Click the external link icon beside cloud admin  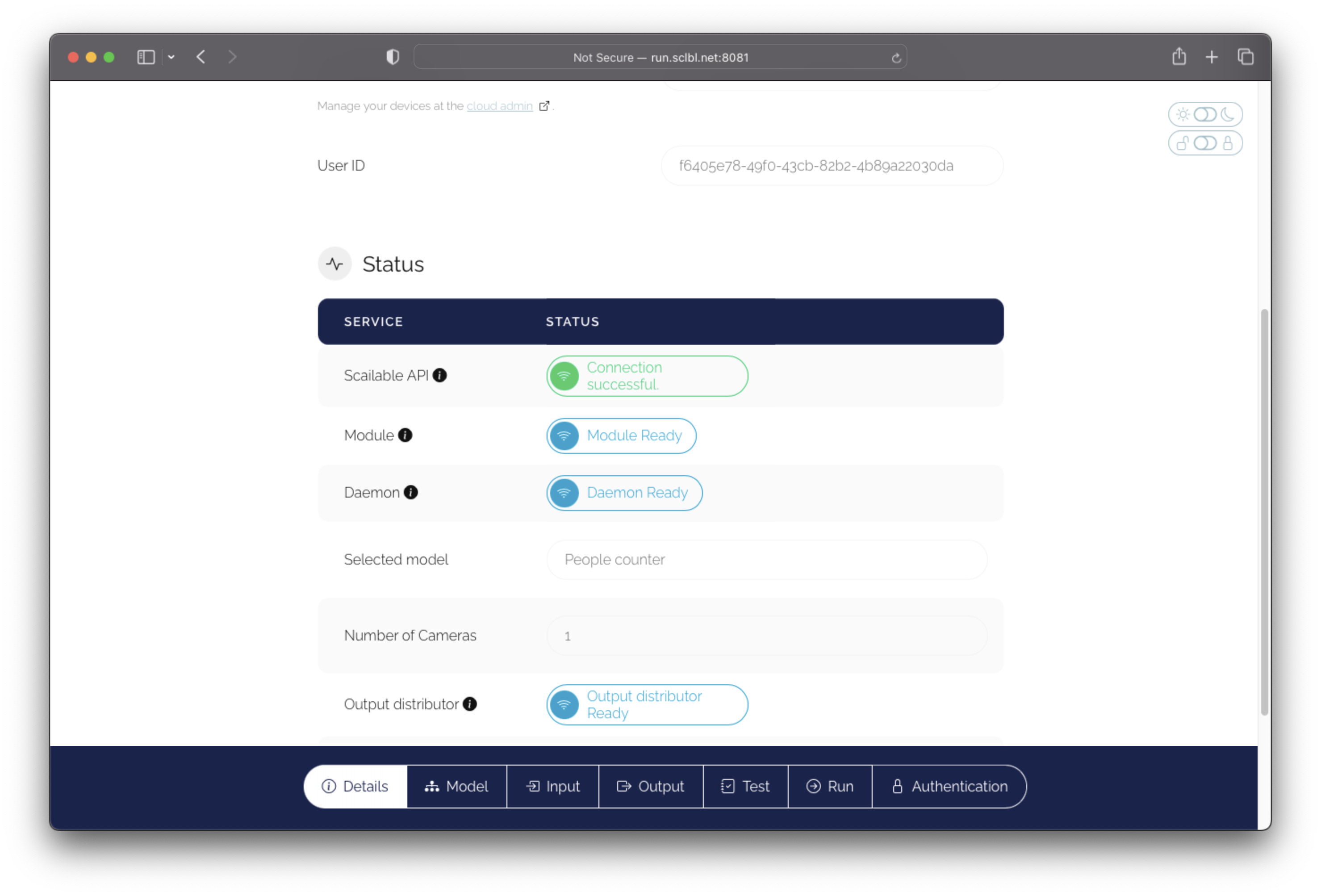tap(544, 106)
